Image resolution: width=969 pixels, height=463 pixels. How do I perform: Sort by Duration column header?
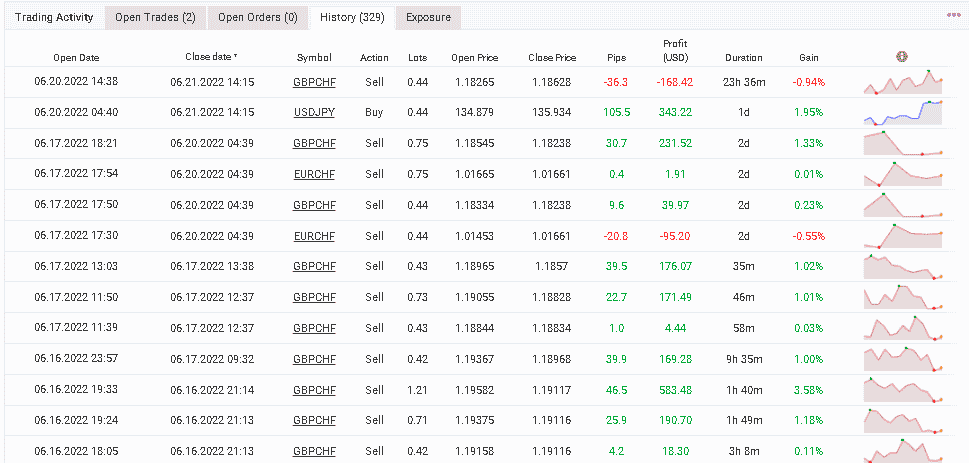pyautogui.click(x=743, y=57)
